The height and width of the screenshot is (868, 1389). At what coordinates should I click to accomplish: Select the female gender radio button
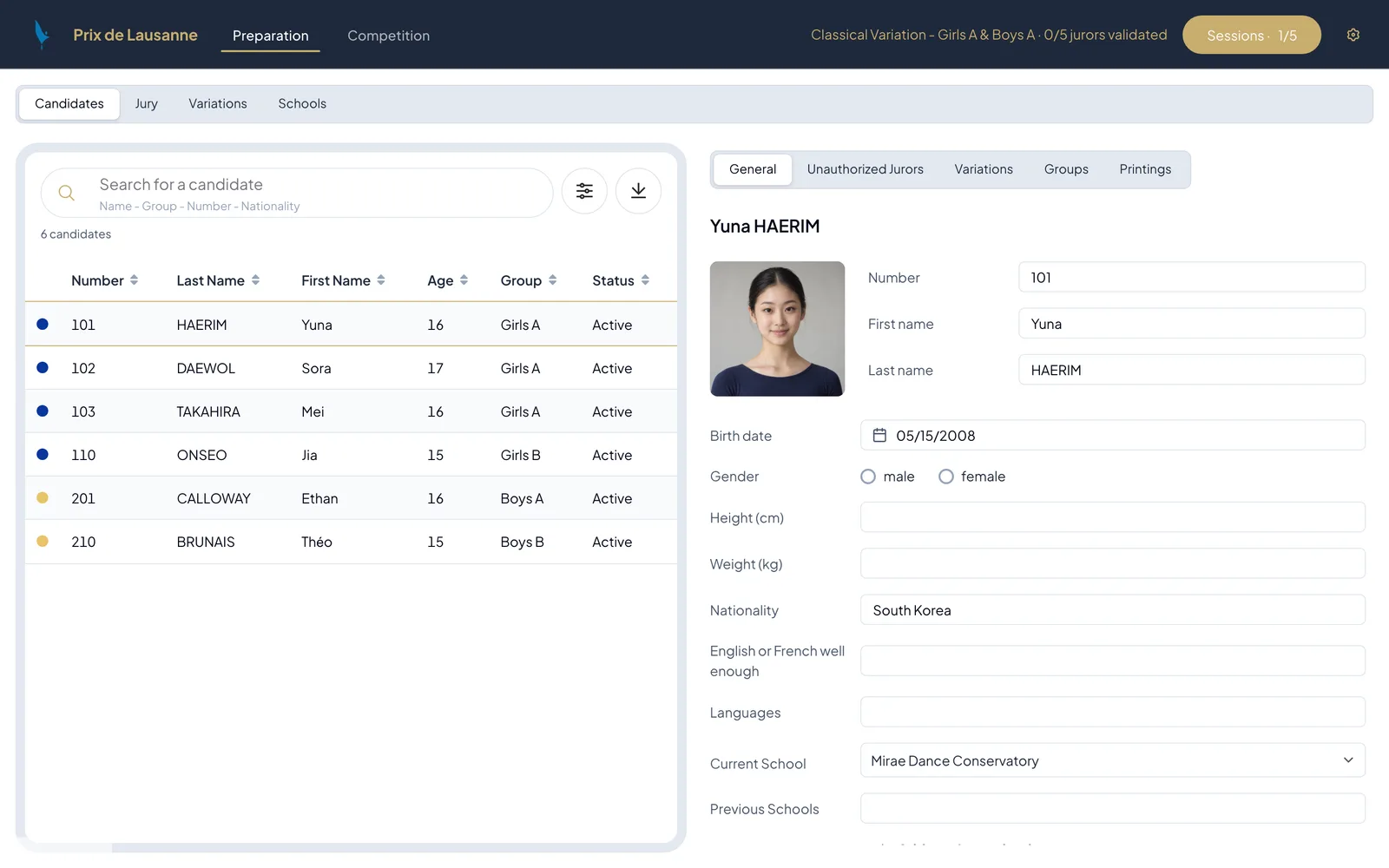946,477
